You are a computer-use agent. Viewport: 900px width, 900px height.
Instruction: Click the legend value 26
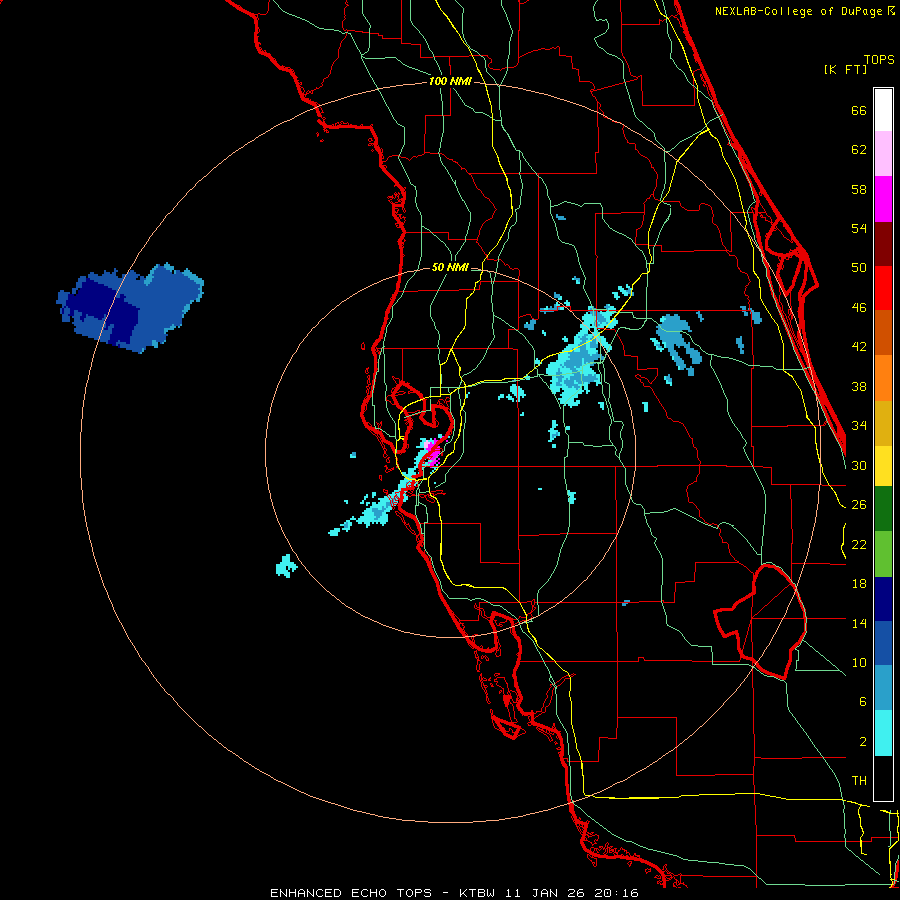859,505
